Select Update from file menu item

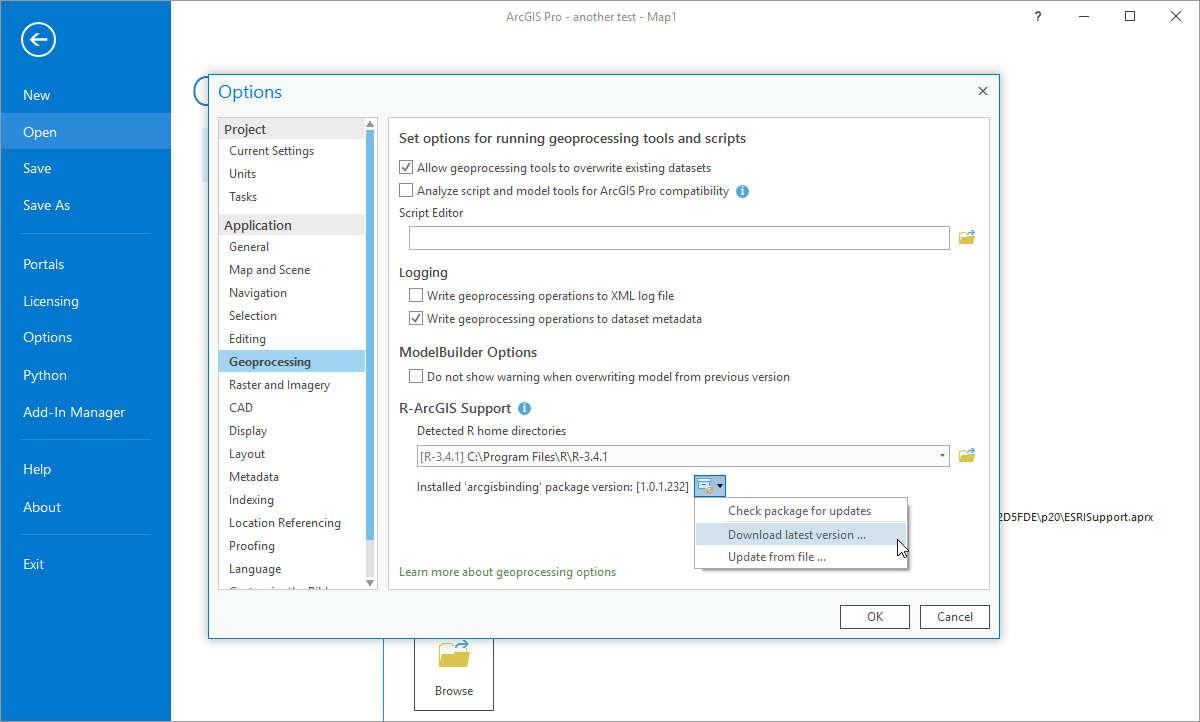click(x=799, y=557)
